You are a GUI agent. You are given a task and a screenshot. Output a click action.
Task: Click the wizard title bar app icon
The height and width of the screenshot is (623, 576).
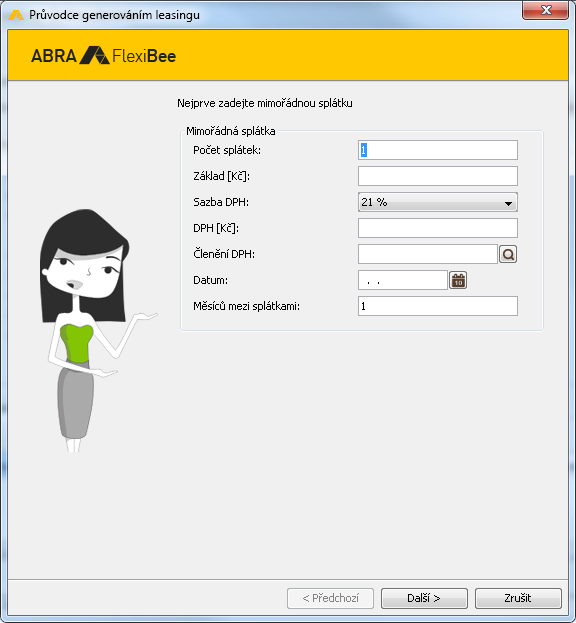point(16,15)
